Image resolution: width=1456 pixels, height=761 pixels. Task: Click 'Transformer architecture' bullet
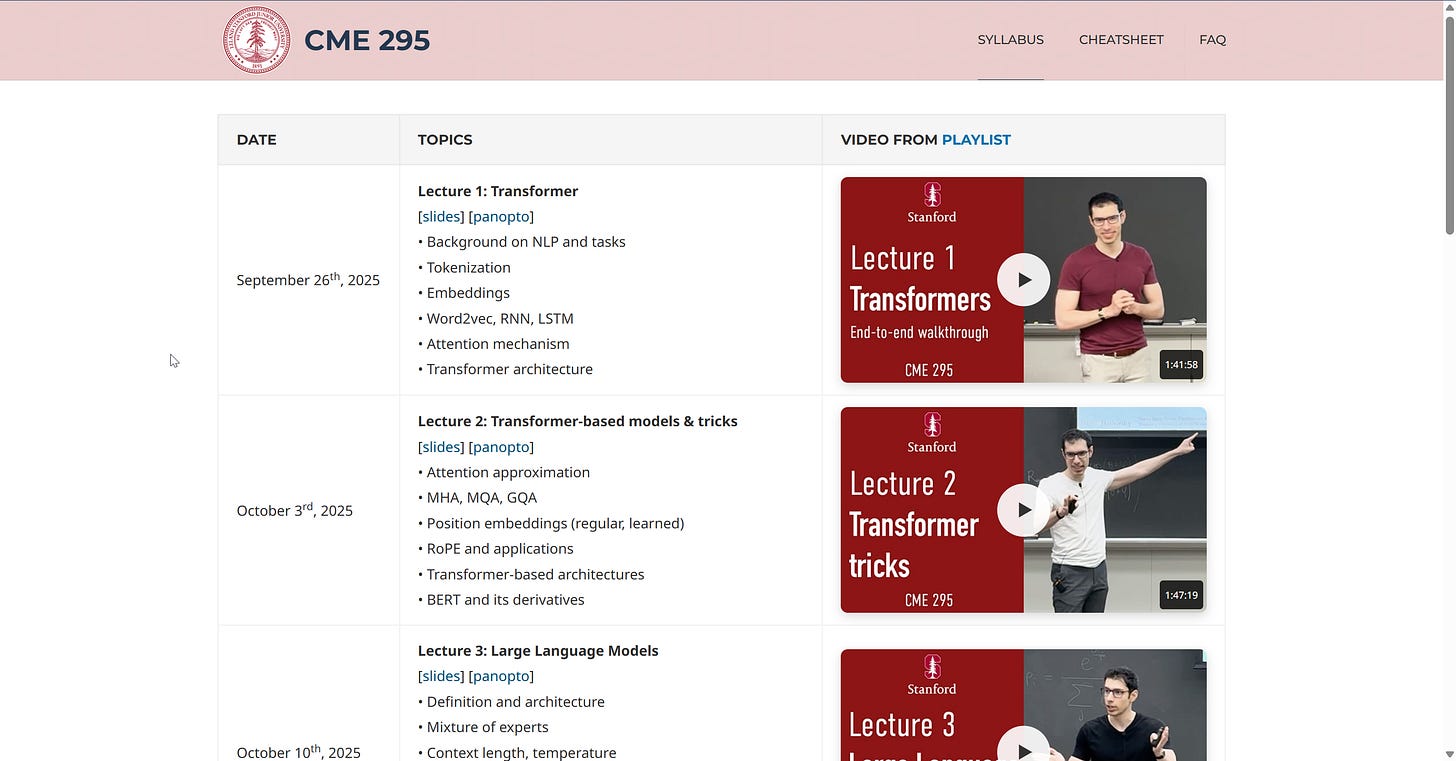[x=505, y=369]
